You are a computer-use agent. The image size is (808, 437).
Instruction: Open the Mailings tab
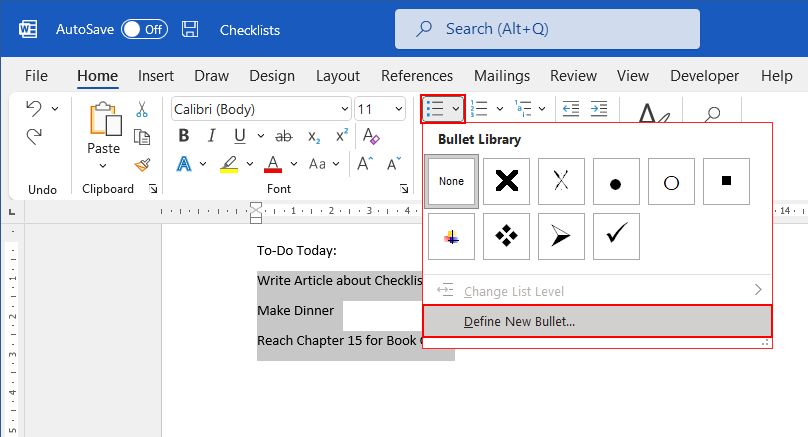pos(502,76)
